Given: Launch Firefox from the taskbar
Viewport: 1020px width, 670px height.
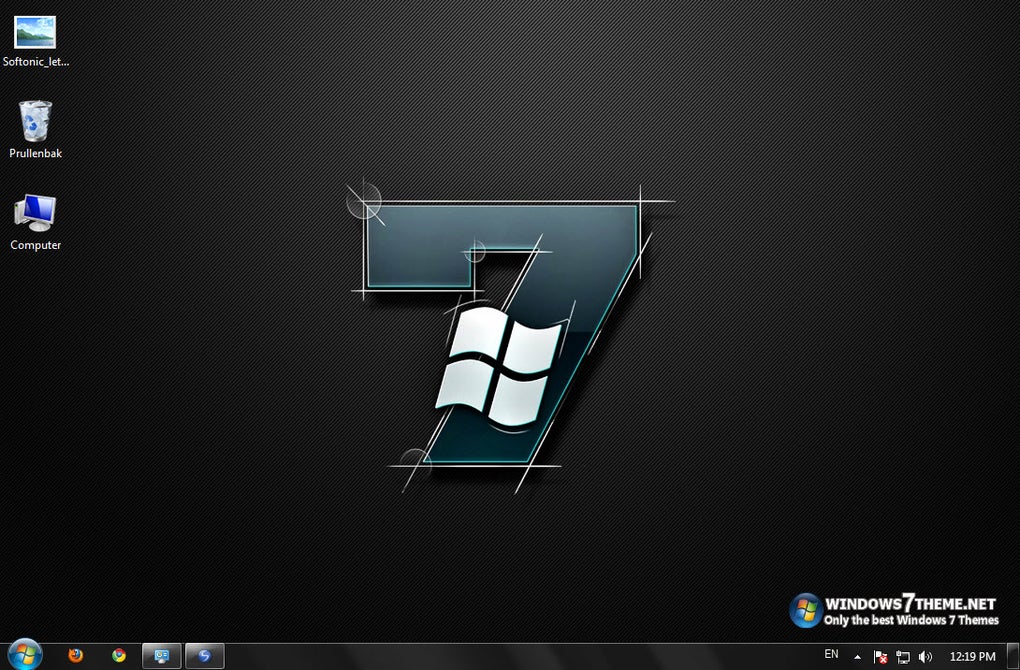Looking at the screenshot, I should click(75, 656).
